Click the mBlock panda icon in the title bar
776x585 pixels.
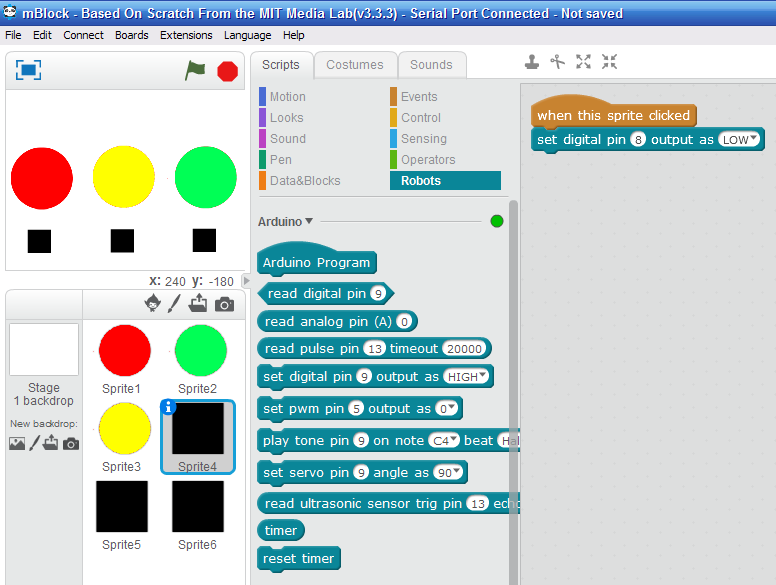coord(9,11)
